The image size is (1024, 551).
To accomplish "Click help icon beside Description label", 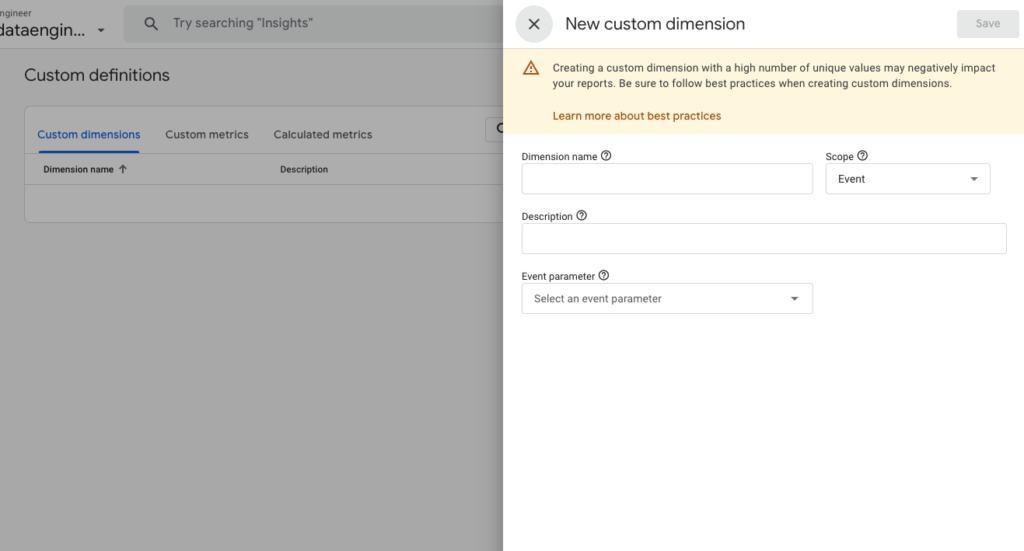I will tap(582, 216).
